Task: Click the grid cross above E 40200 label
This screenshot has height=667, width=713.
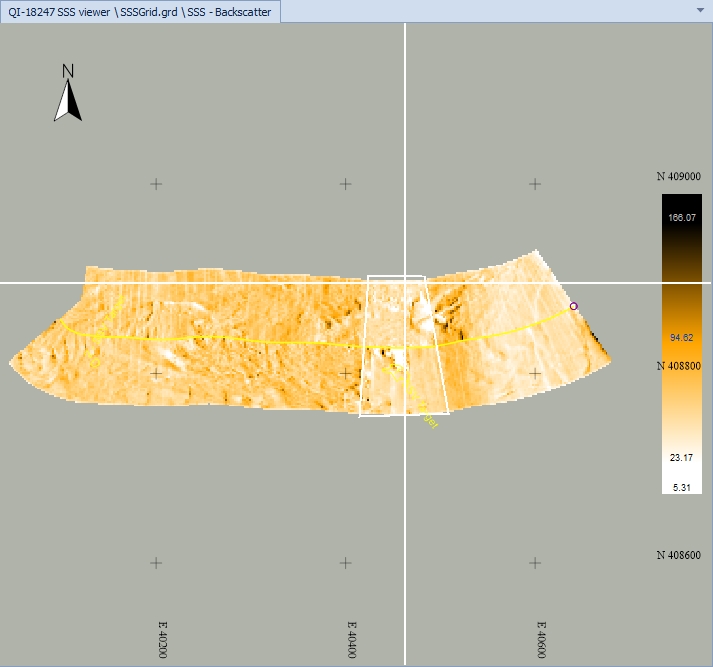Action: tap(156, 563)
